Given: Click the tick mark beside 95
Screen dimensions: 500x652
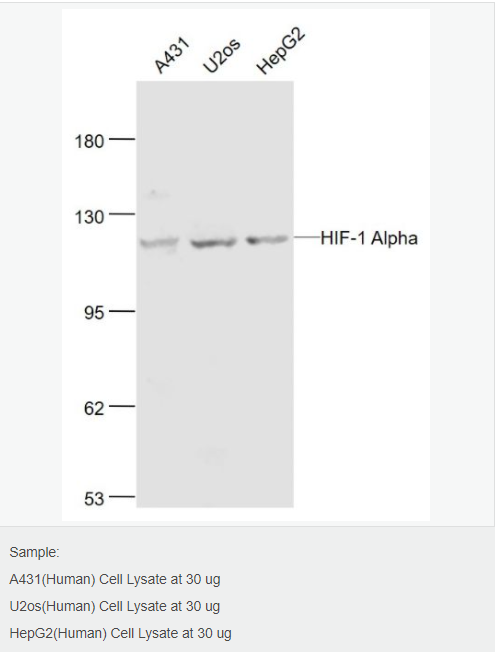Looking at the screenshot, I should pyautogui.click(x=122, y=311).
